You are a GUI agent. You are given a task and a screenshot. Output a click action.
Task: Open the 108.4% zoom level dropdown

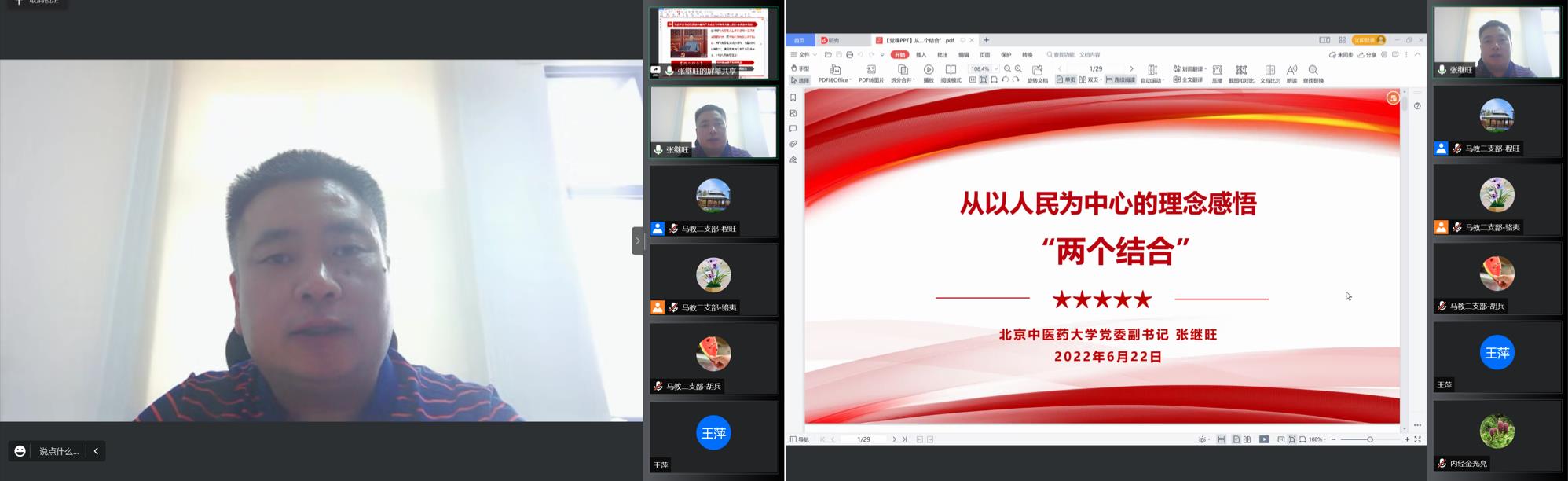click(996, 69)
